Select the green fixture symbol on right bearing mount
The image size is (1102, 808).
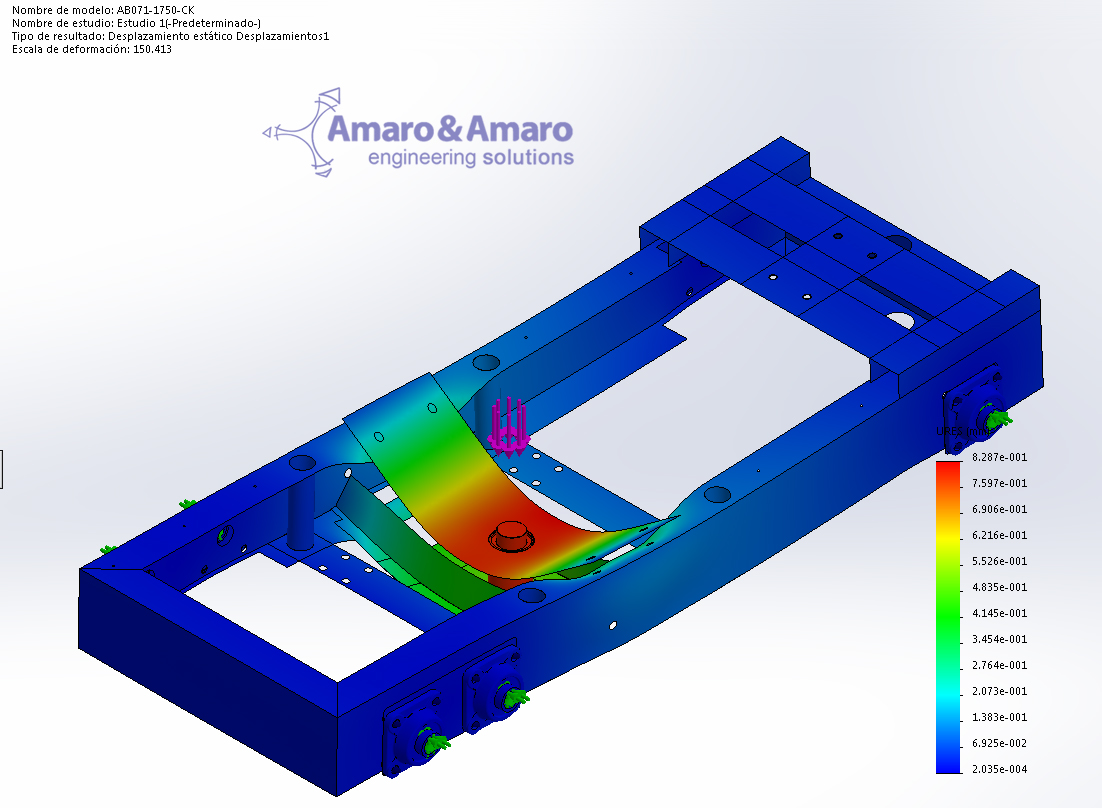pos(996,418)
